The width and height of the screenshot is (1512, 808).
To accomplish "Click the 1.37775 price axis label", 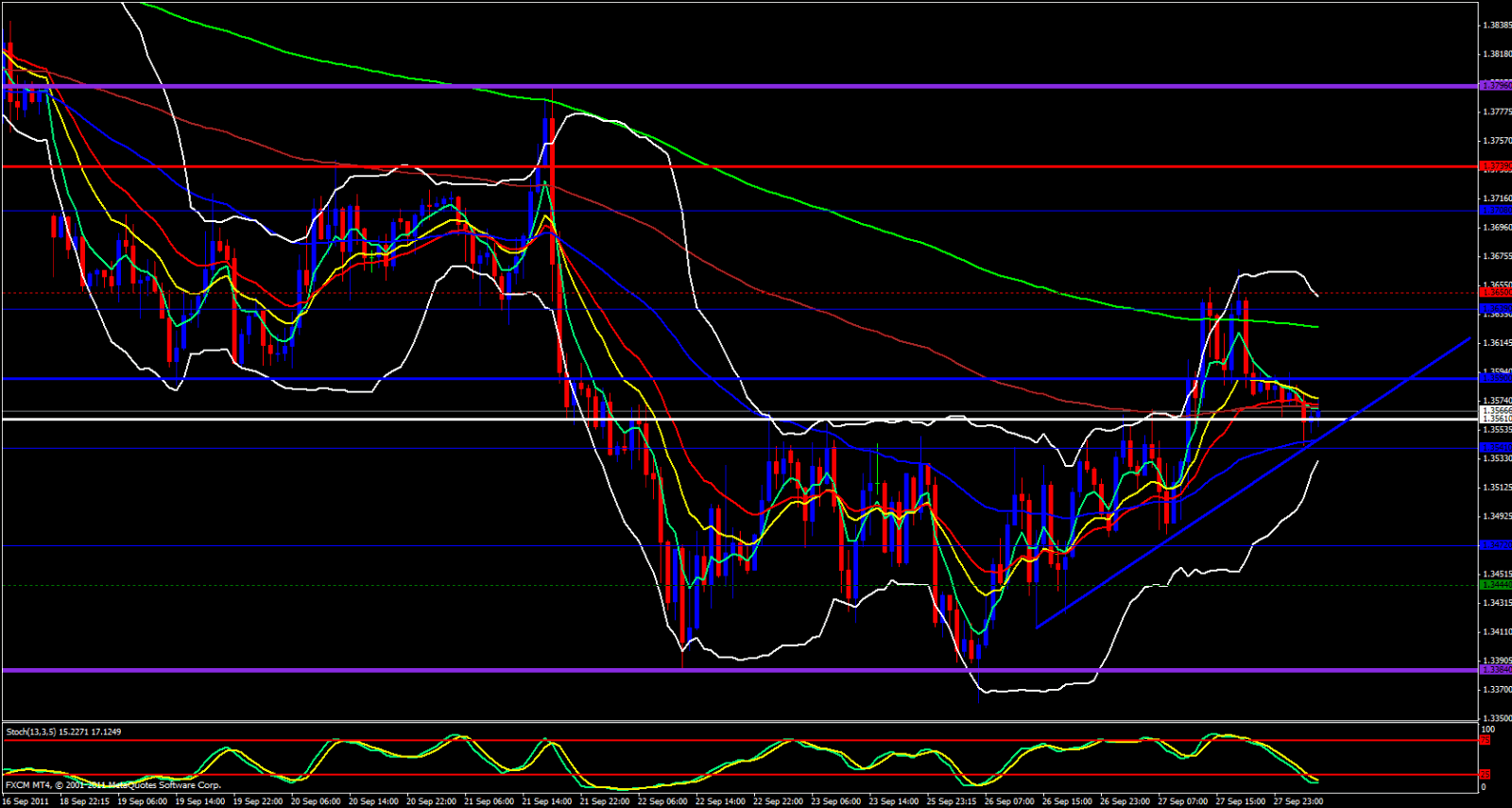I will 1497,112.
